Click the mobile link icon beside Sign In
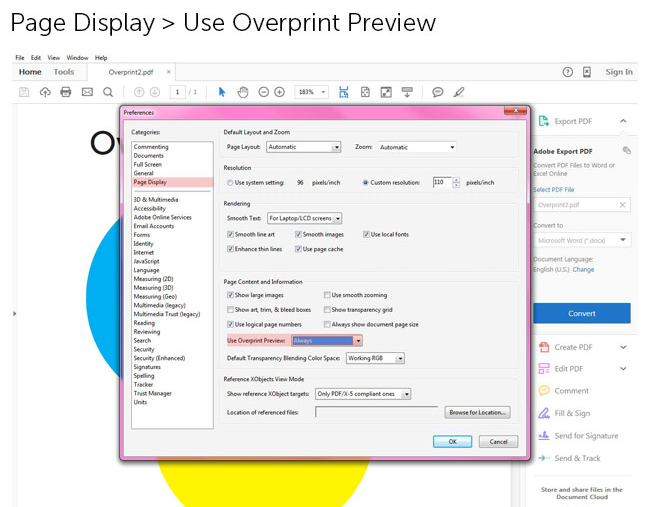This screenshot has height=507, width=650. 587,72
